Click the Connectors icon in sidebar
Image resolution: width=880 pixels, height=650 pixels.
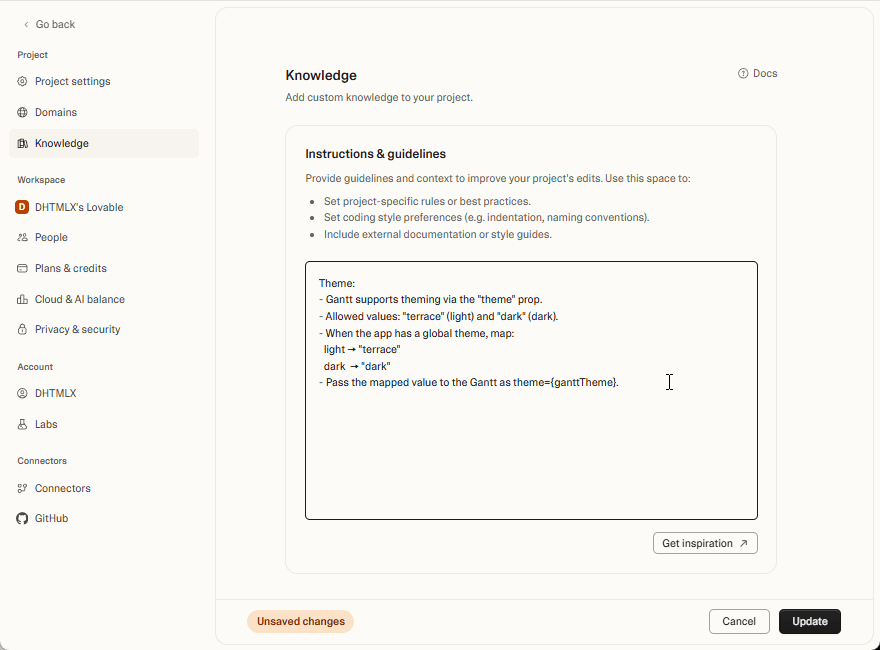21,488
